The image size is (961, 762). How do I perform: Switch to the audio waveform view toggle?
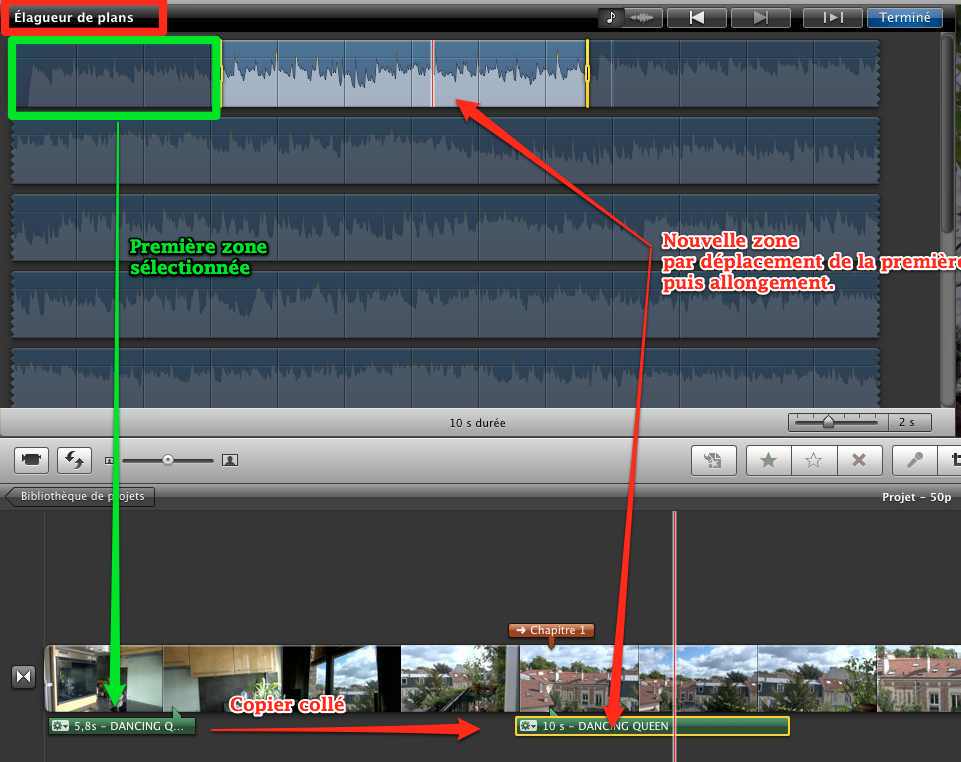639,17
